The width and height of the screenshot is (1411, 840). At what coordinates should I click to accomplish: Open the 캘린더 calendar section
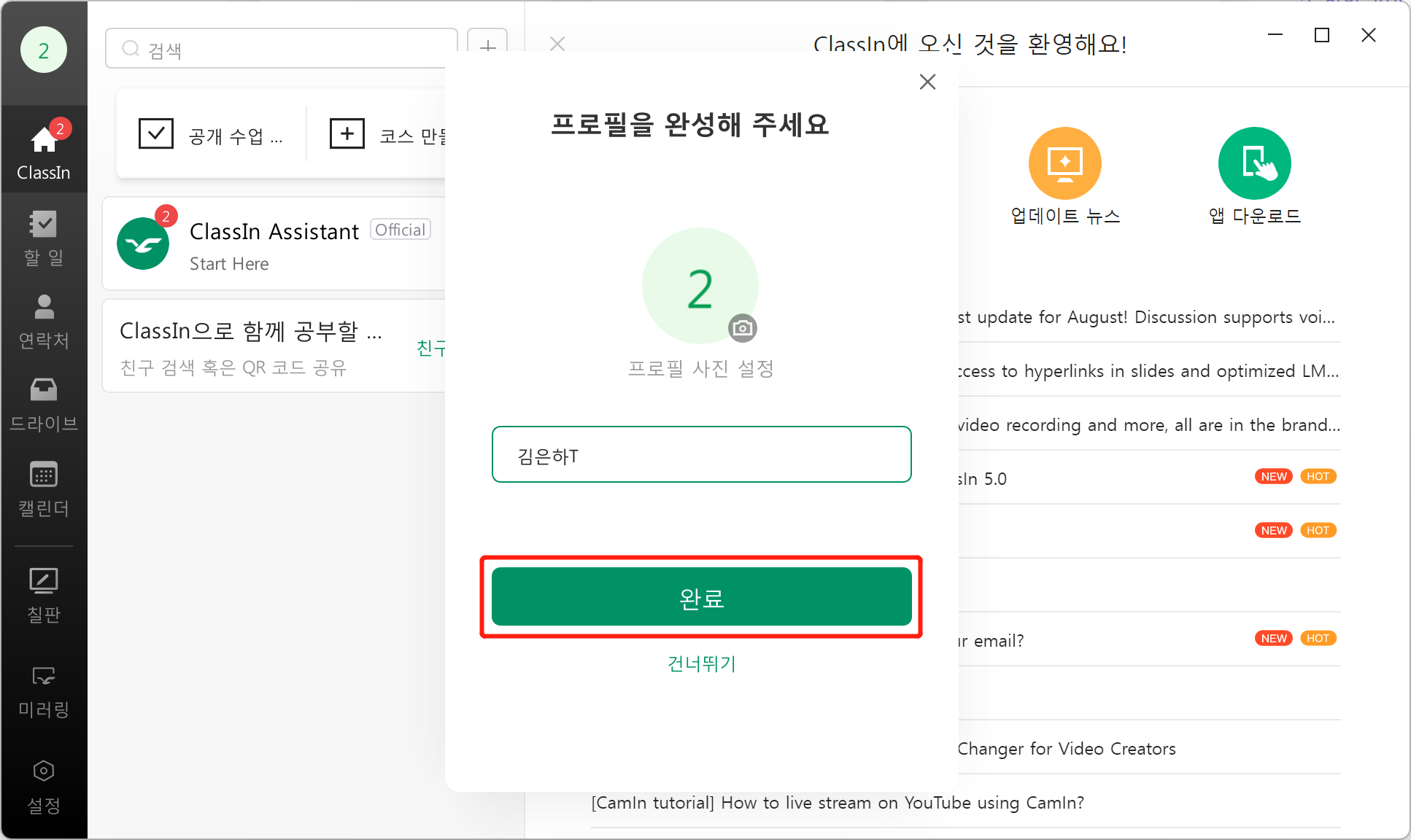coord(44,489)
